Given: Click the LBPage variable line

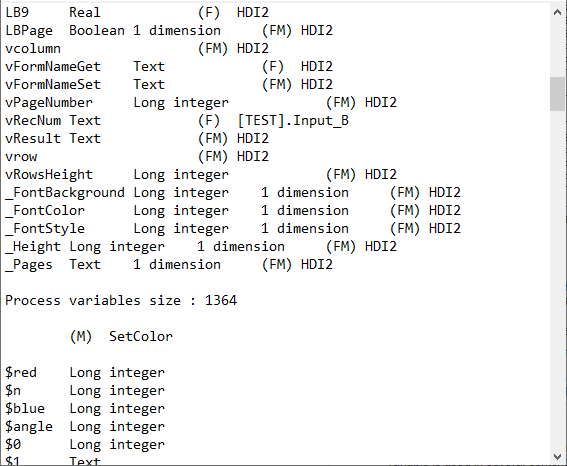Looking at the screenshot, I should point(169,31).
